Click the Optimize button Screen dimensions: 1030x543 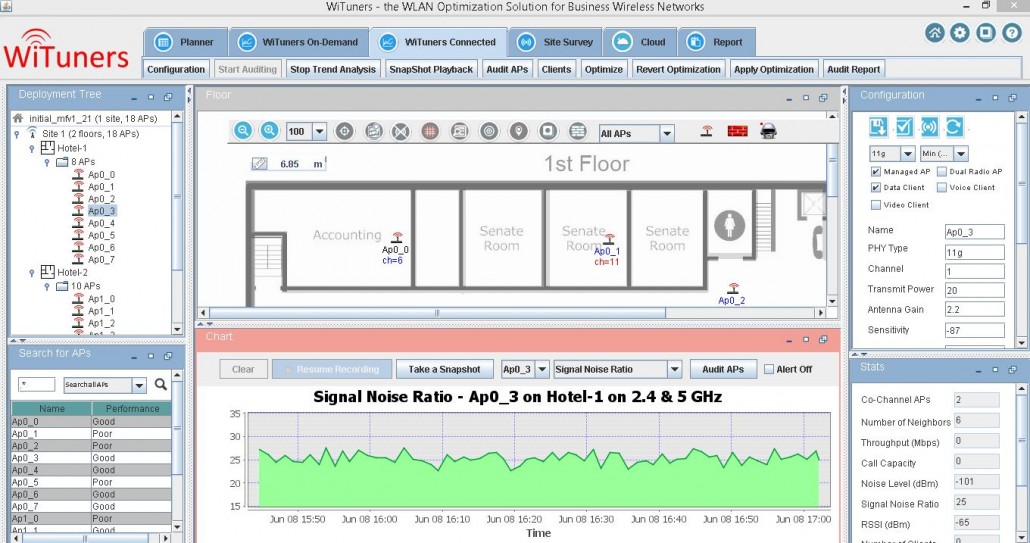tap(604, 69)
